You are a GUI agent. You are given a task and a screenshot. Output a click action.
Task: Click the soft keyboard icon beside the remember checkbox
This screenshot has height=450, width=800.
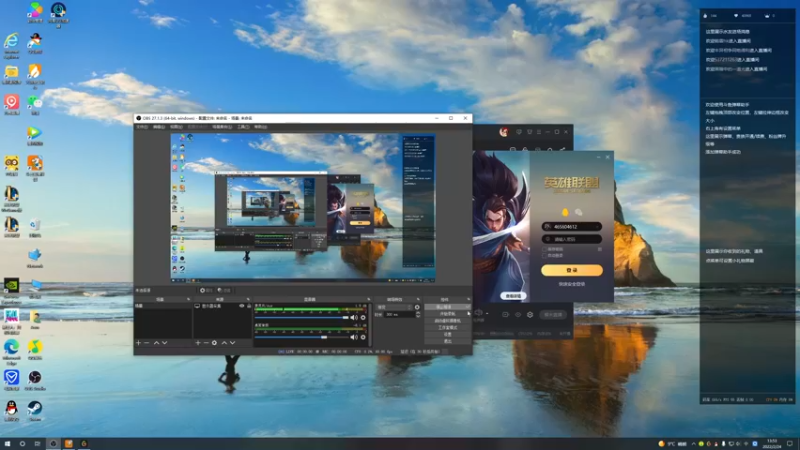(599, 249)
